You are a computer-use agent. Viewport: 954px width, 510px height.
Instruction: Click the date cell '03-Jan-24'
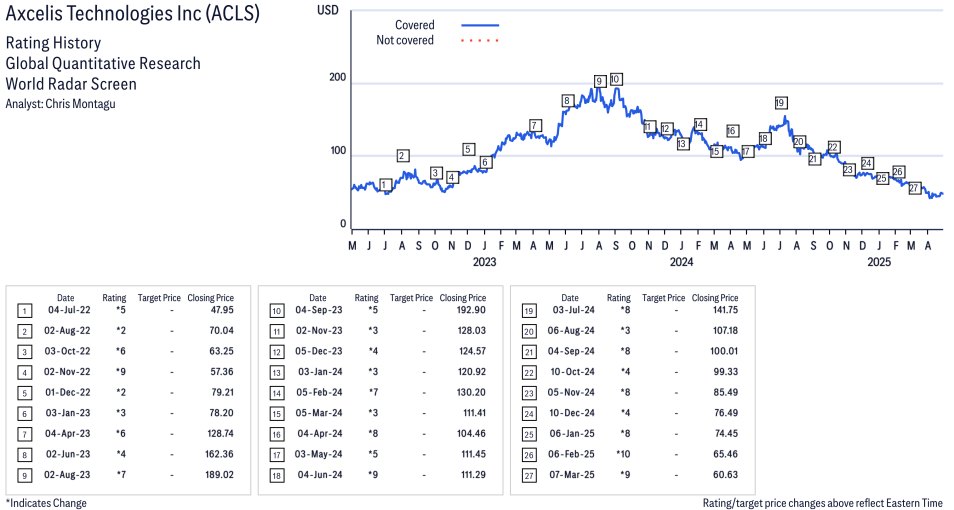[x=320, y=372]
